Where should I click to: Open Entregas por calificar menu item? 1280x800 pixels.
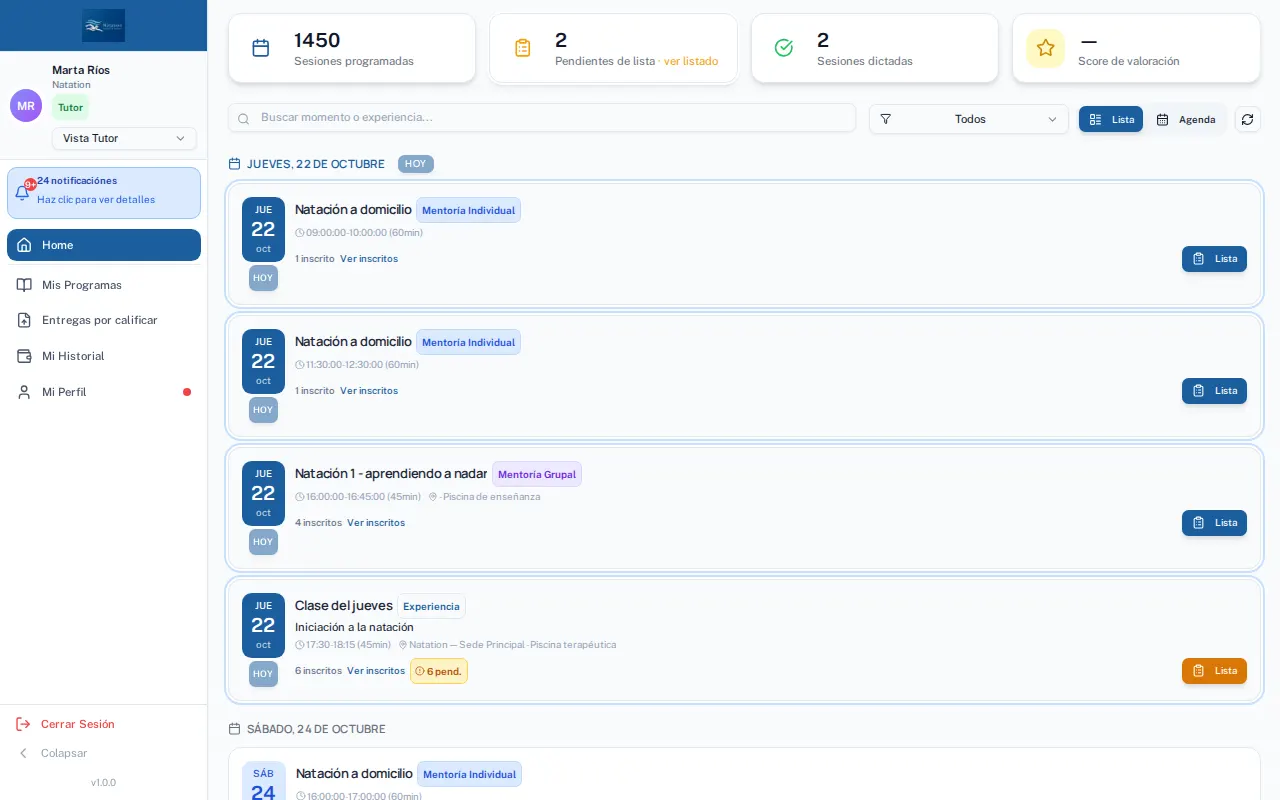click(x=104, y=320)
